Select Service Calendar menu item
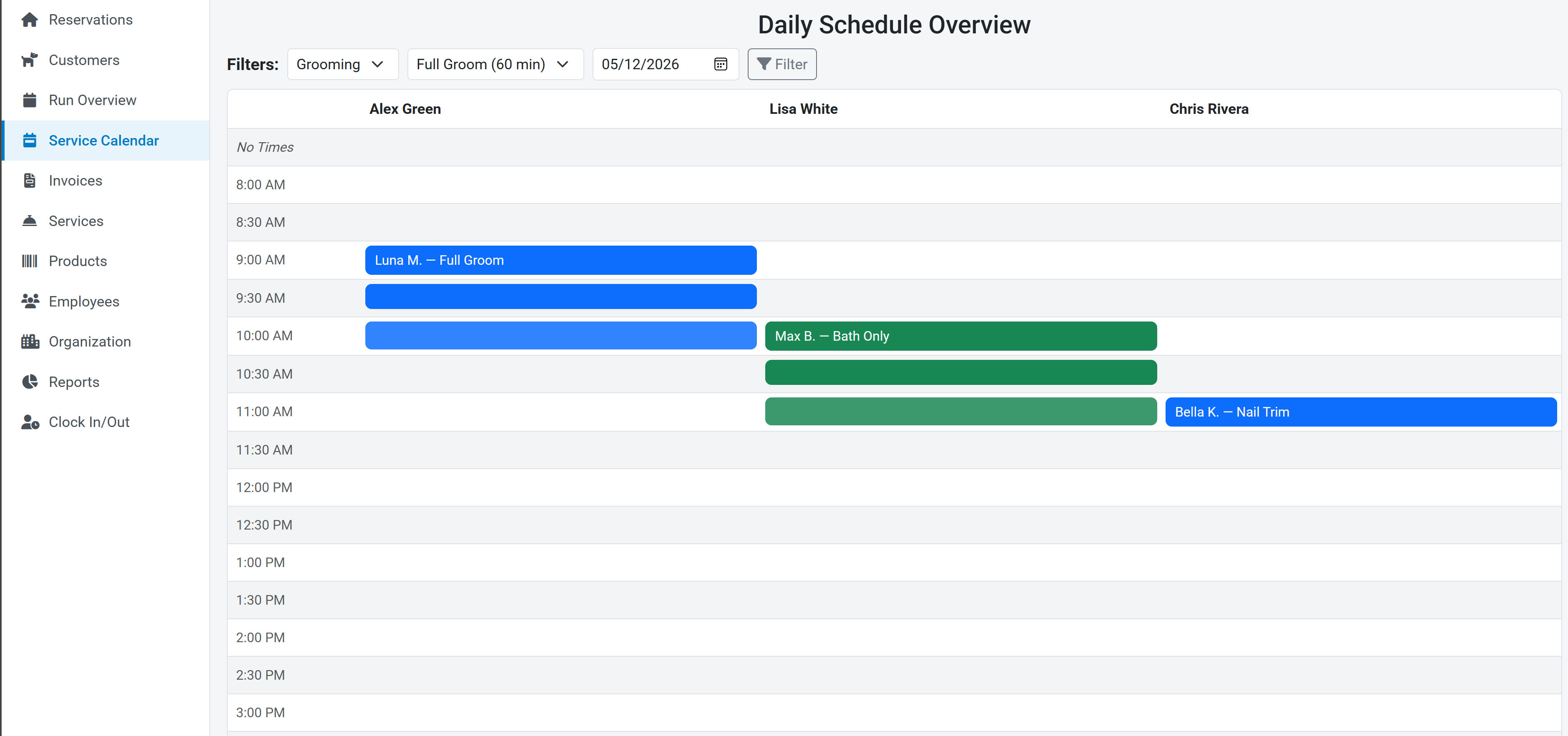 point(106,141)
